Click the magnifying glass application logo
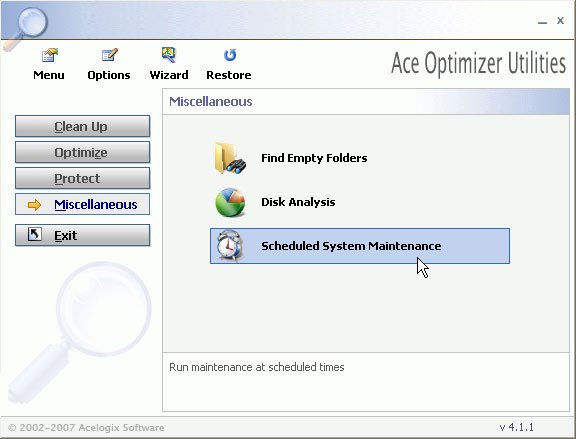576x439 pixels. coord(25,29)
